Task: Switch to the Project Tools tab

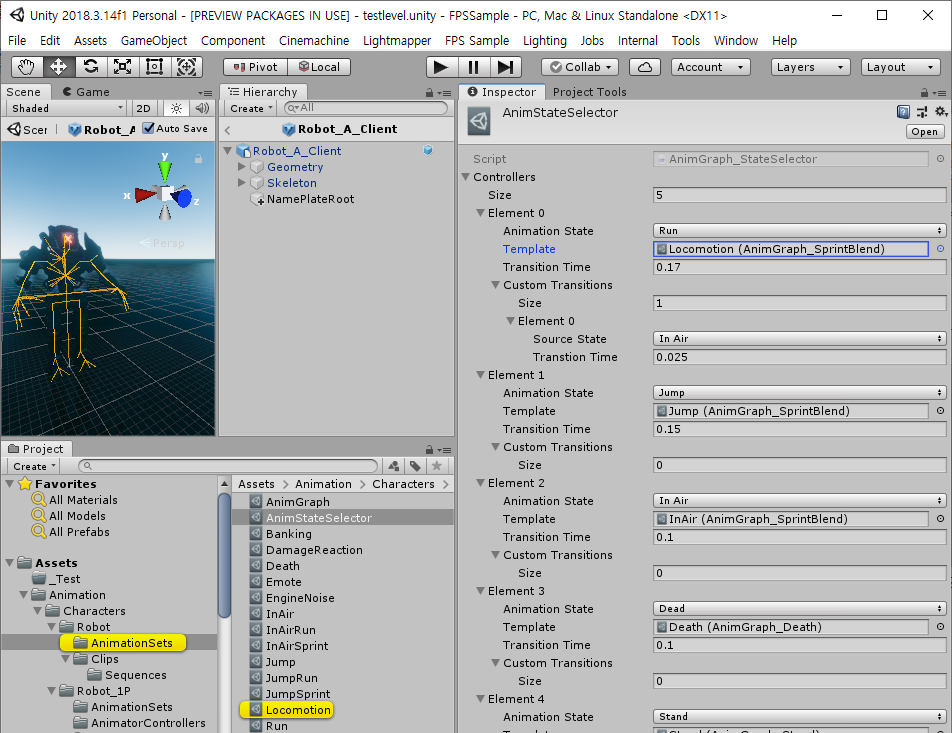Action: point(589,92)
